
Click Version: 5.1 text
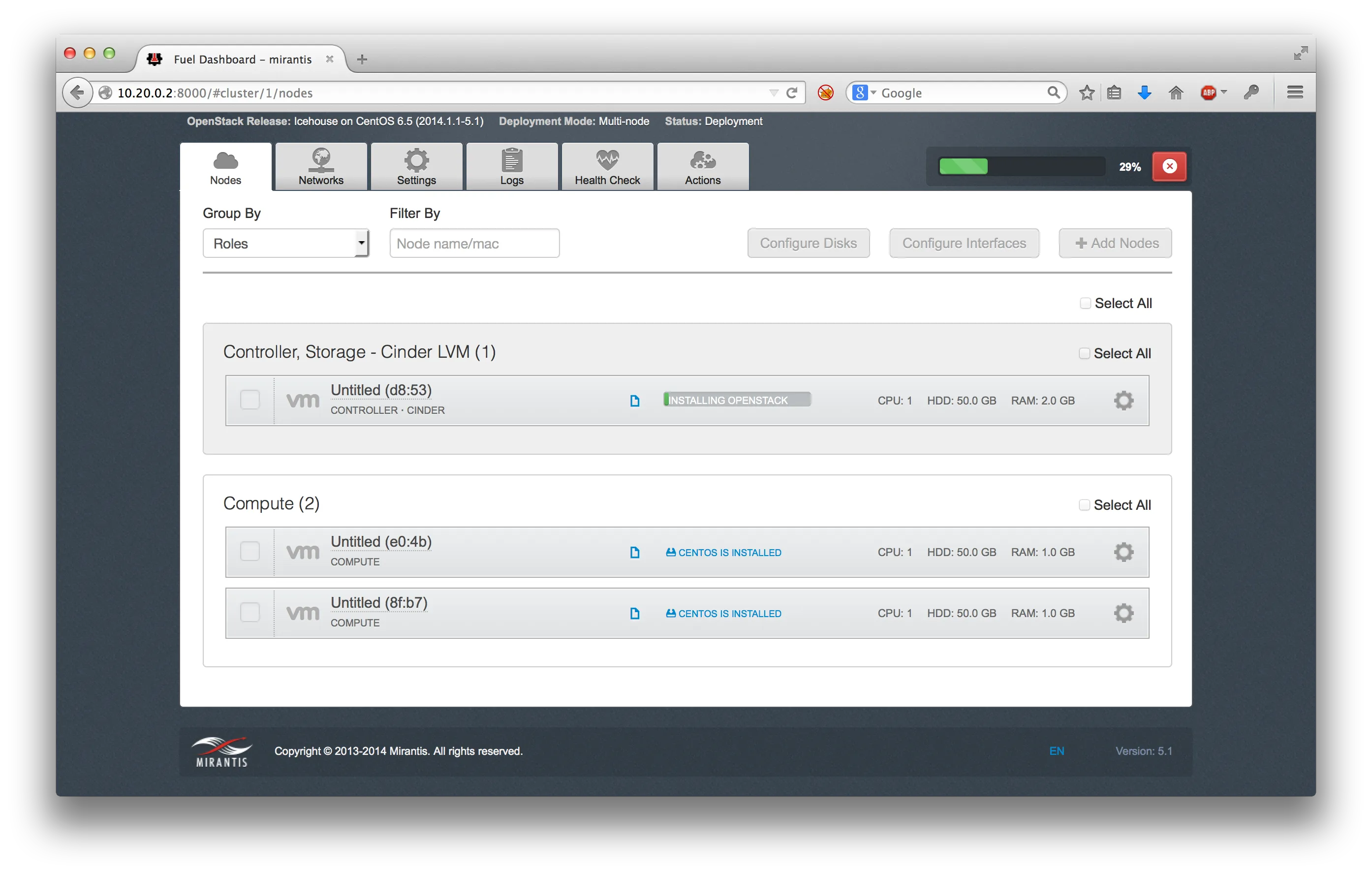[1144, 751]
